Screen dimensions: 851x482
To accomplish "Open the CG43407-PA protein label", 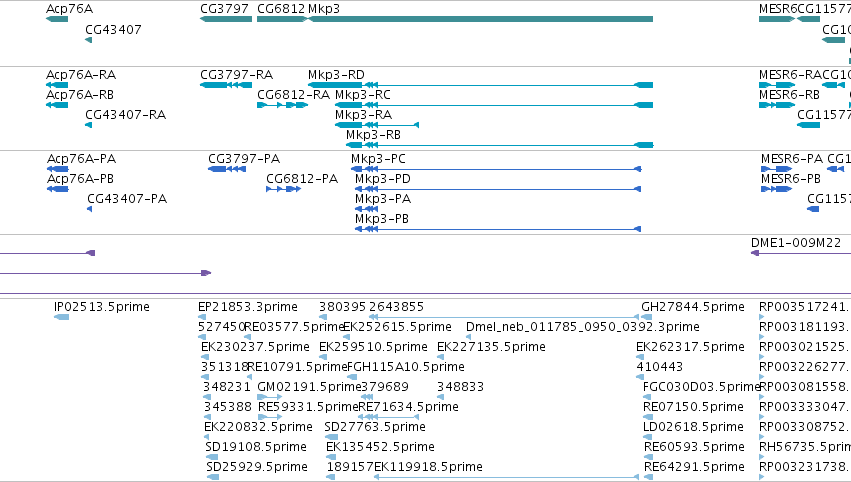I will pyautogui.click(x=127, y=199).
